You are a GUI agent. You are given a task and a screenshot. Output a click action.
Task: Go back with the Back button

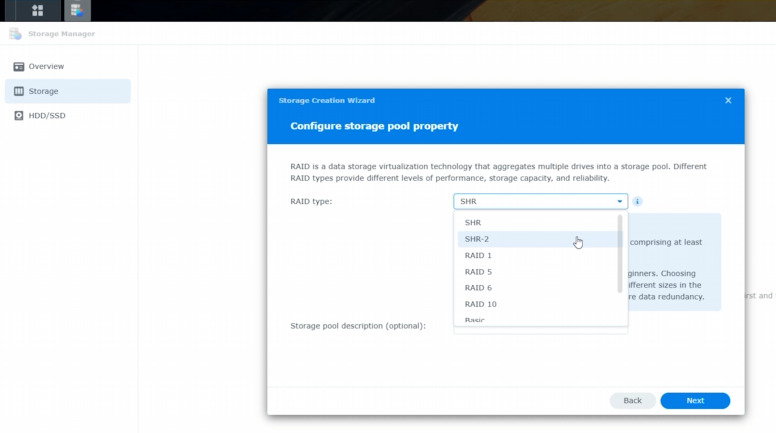pyautogui.click(x=632, y=400)
